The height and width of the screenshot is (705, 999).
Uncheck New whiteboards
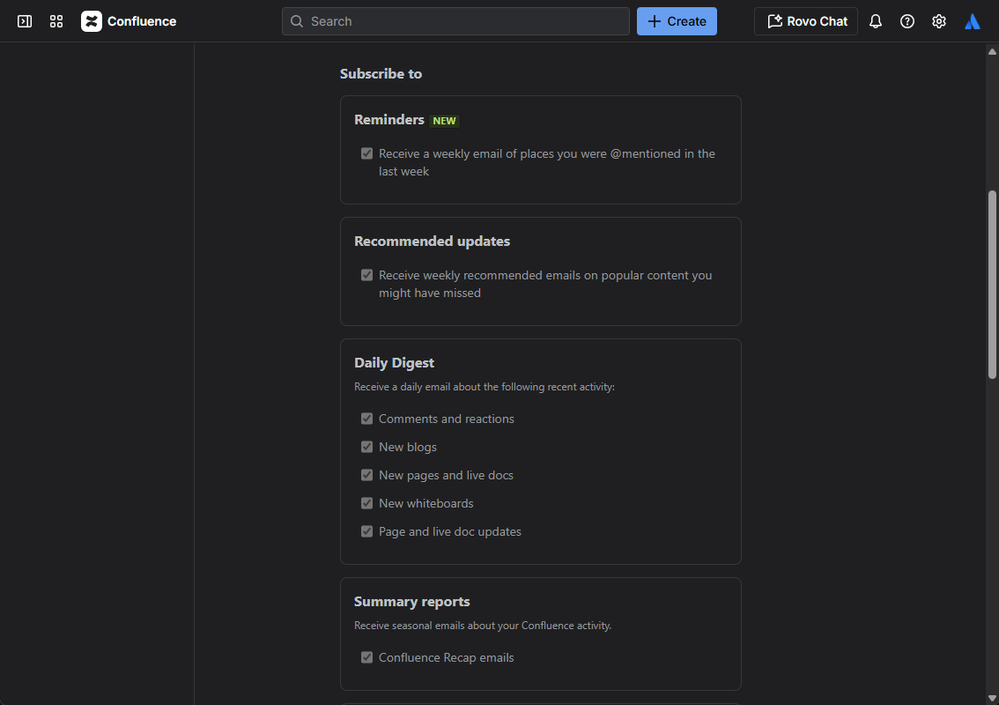[367, 503]
